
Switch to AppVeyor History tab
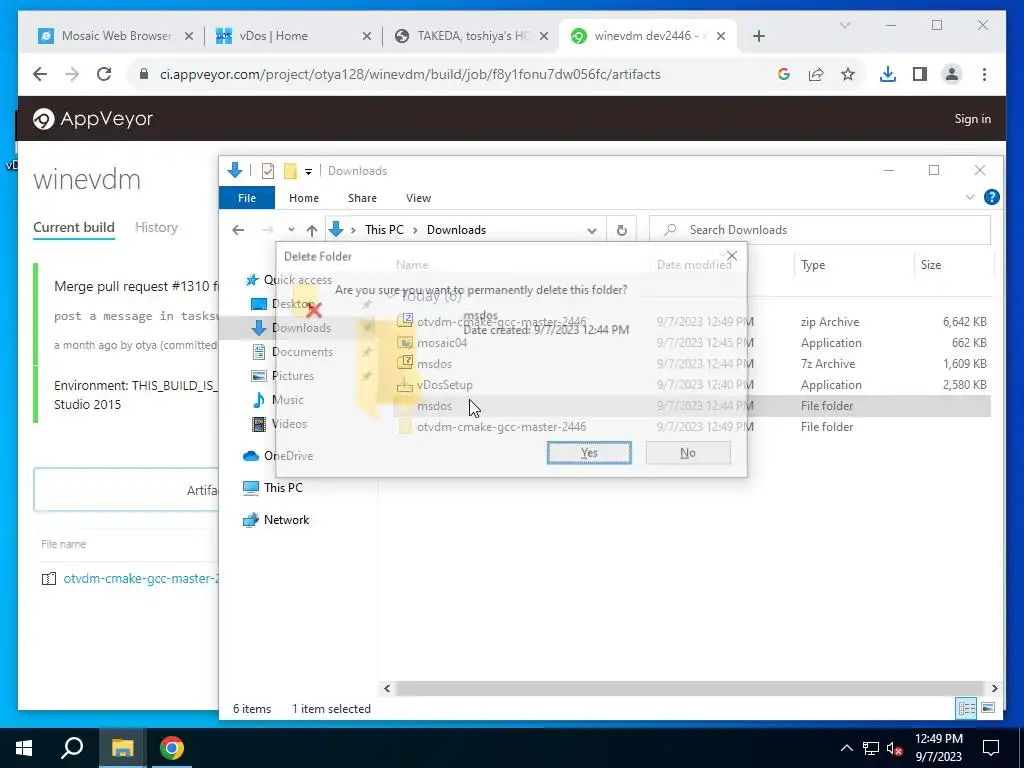click(x=156, y=227)
